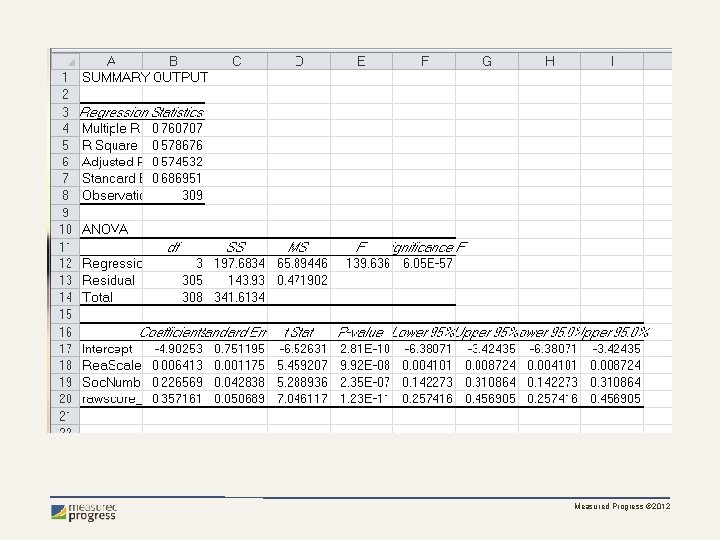Select column F header
This screenshot has width=720, height=540.
tap(424, 61)
